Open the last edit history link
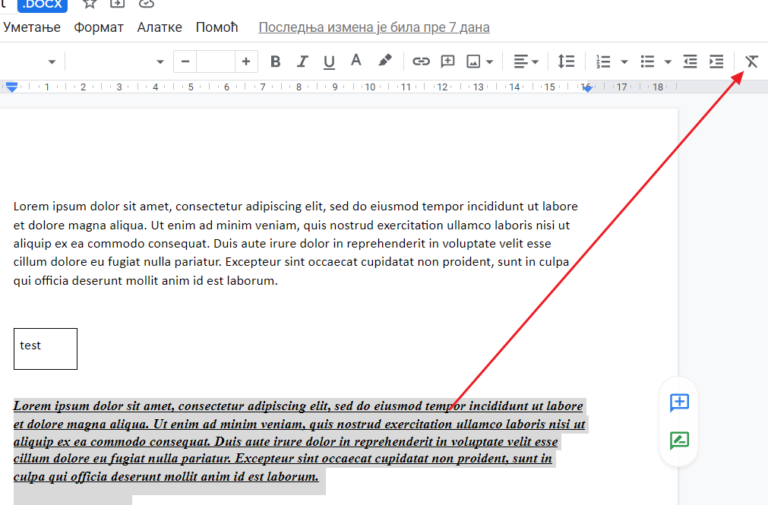768x505 pixels. coord(374,27)
